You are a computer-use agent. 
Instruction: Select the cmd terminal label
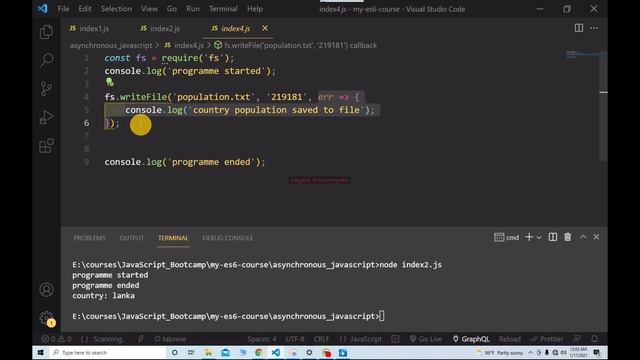point(507,237)
